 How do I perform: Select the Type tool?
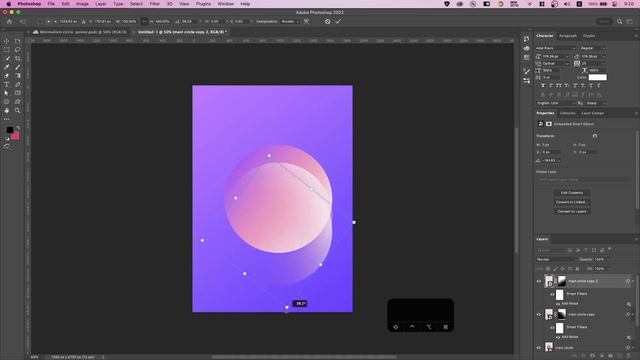(7, 84)
